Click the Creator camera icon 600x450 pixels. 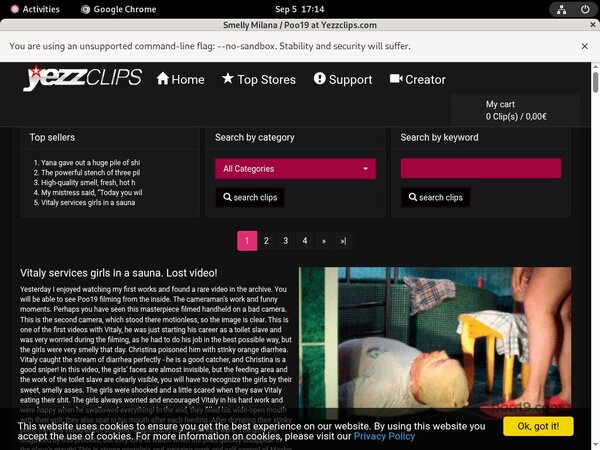pyautogui.click(x=396, y=79)
